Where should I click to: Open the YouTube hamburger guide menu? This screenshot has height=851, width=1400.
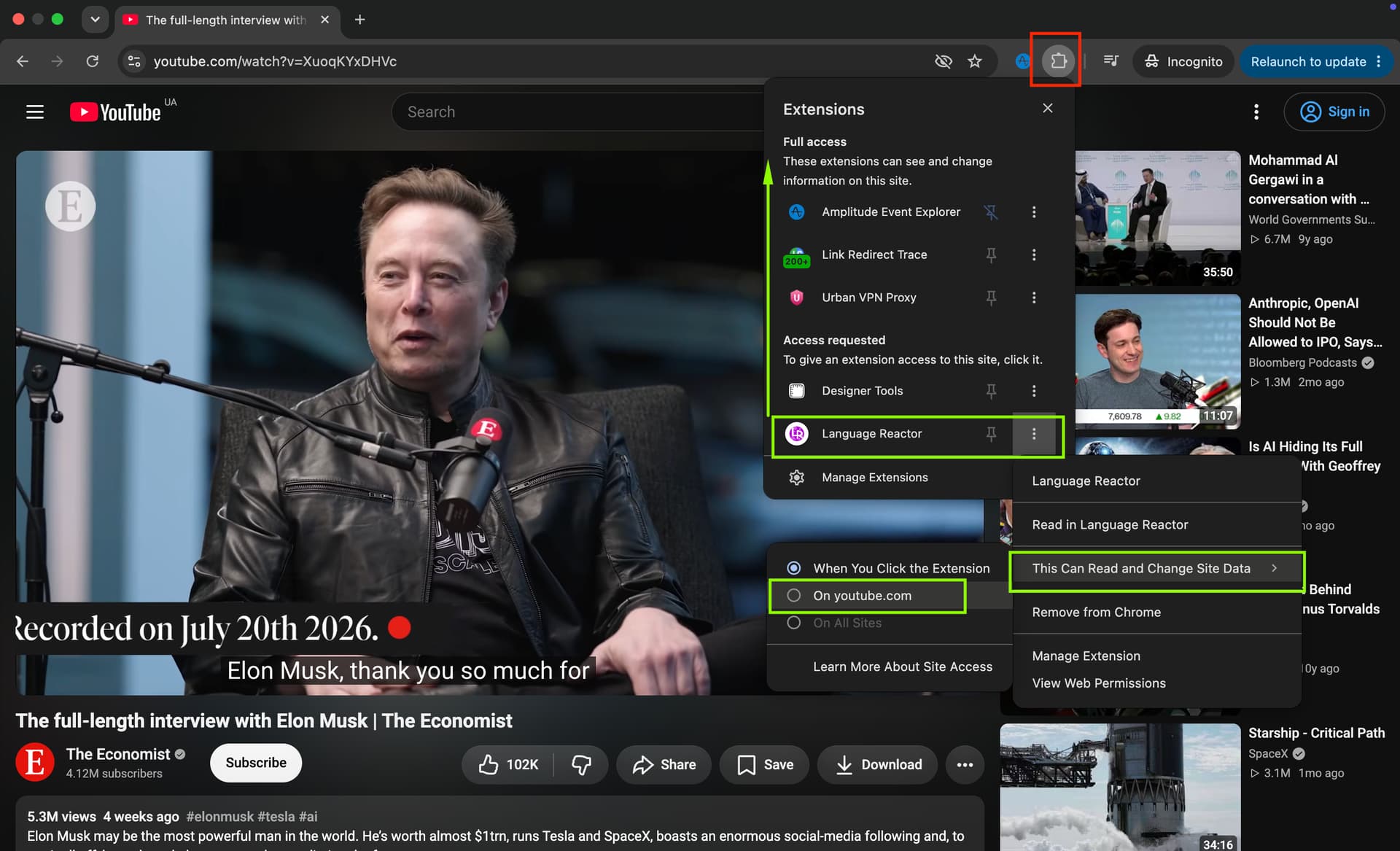(35, 112)
